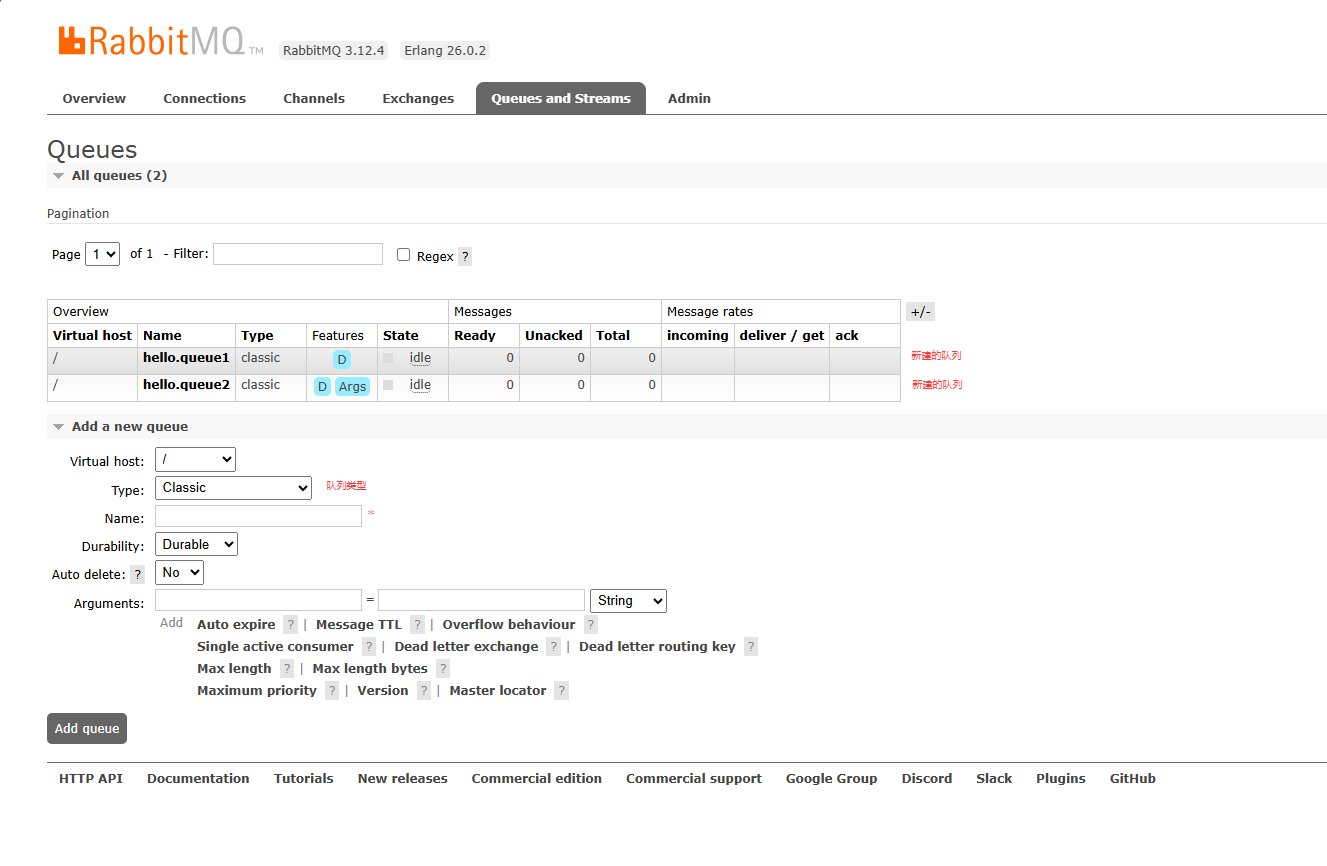
Task: Click the Add queue button
Action: 87,729
